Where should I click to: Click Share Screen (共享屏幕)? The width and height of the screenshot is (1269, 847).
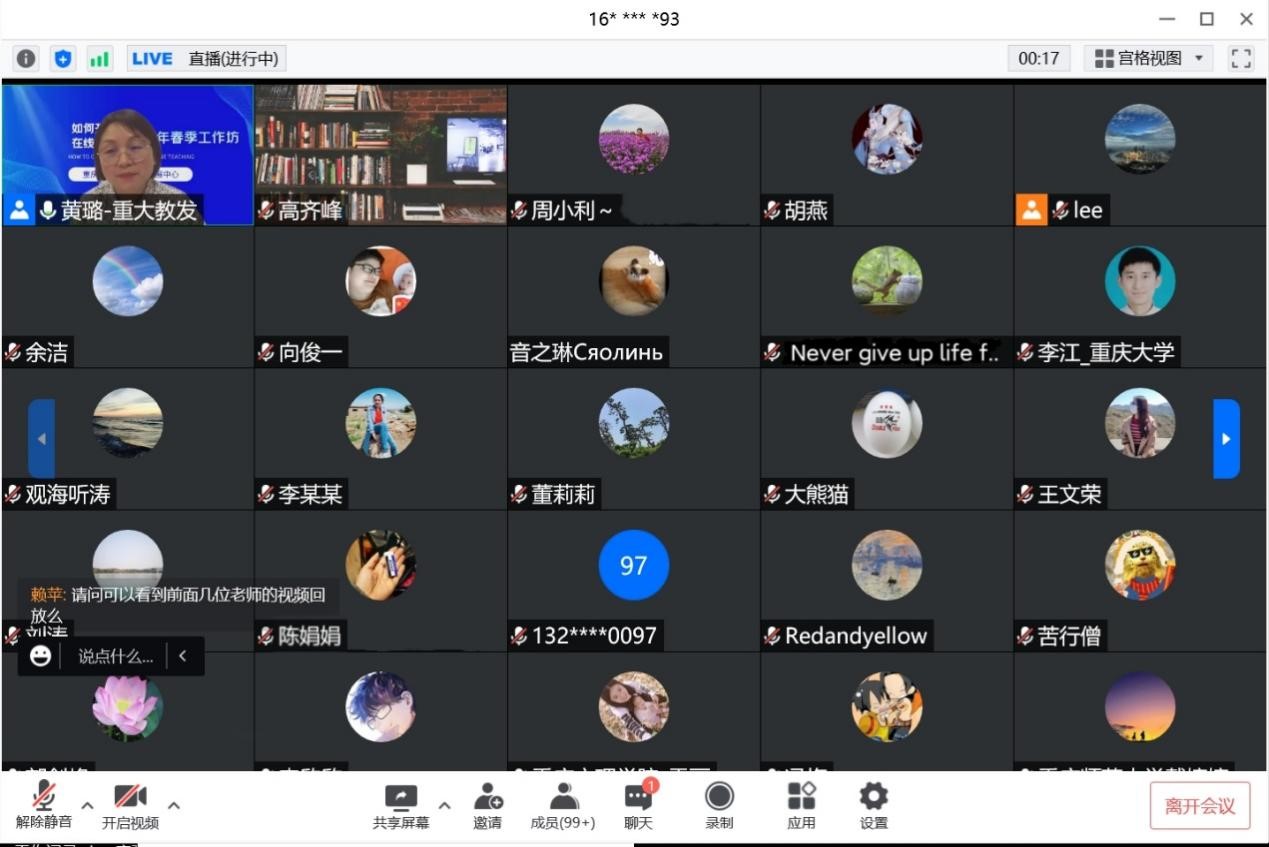[x=401, y=805]
